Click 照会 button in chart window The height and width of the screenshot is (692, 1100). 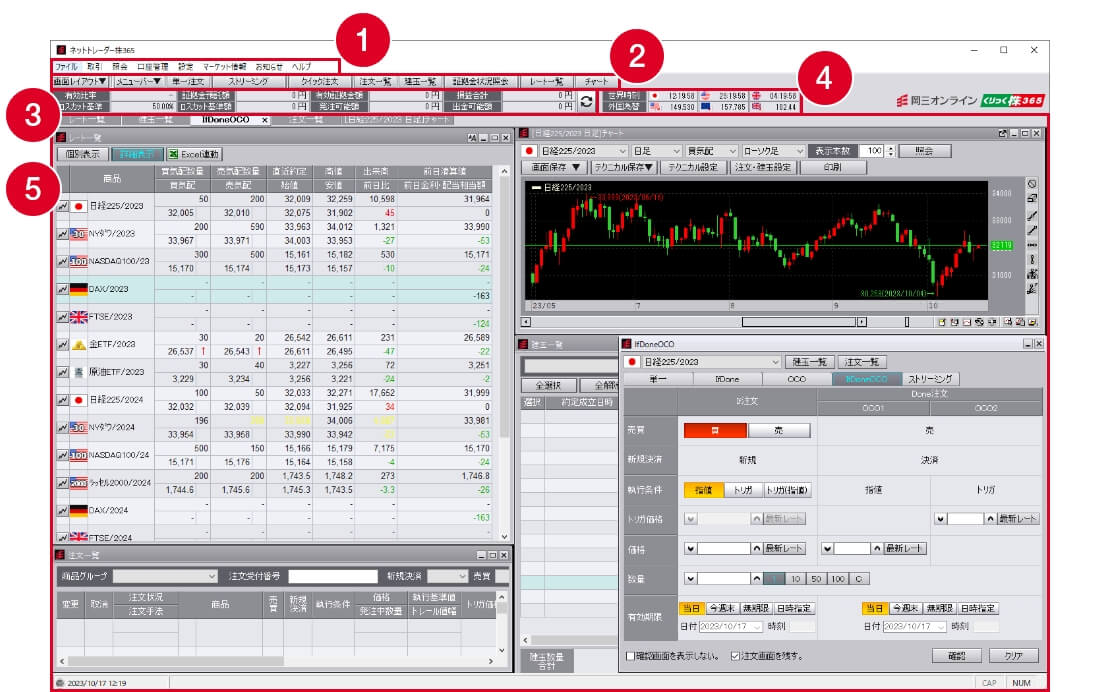tap(925, 151)
